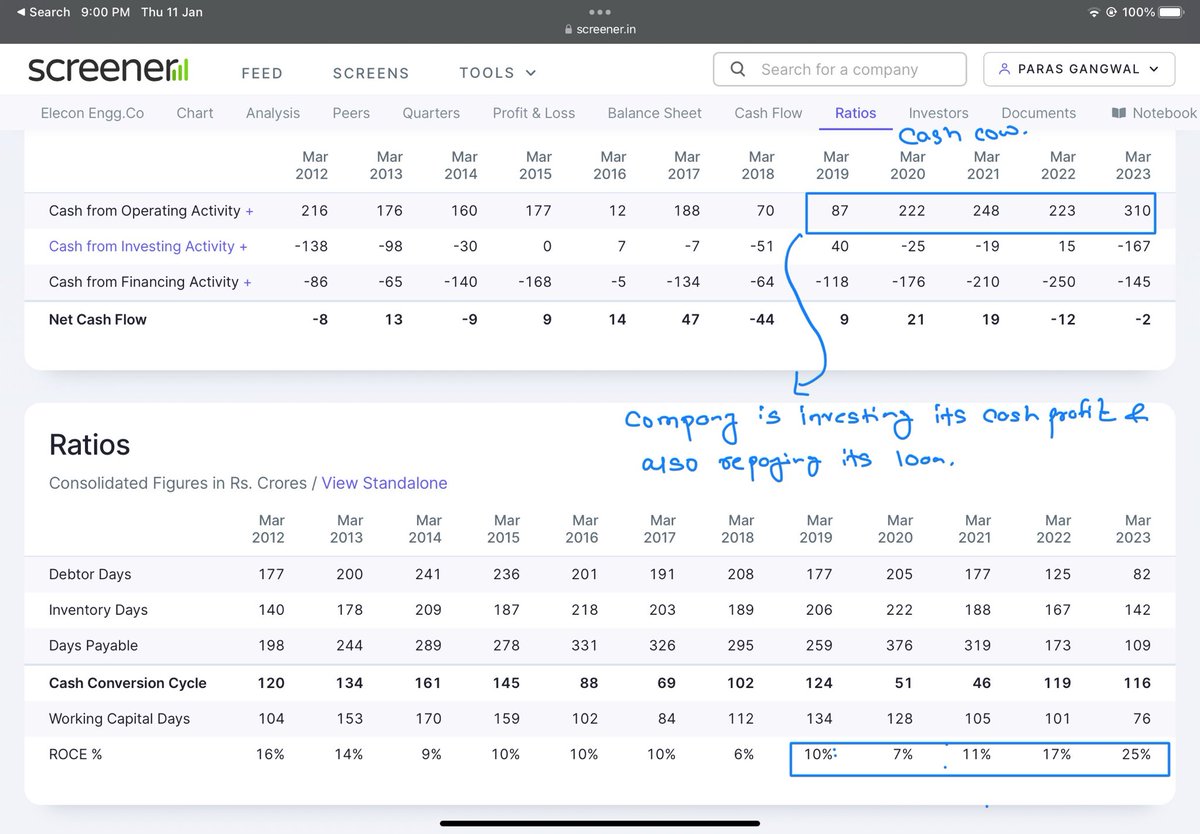Select the Cash Conversion Cycle row label
Viewport: 1200px width, 834px height.
coord(128,683)
